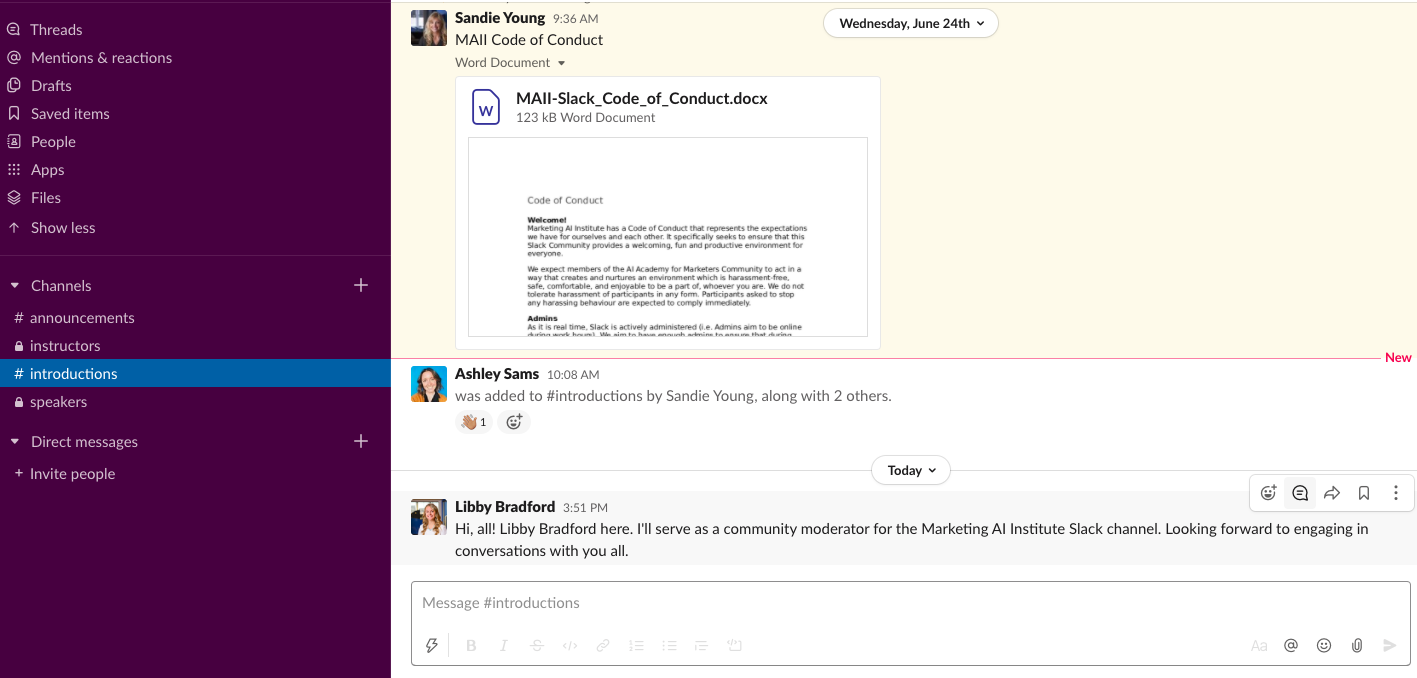1417x678 pixels.
Task: Open the People directory
Action: click(53, 142)
